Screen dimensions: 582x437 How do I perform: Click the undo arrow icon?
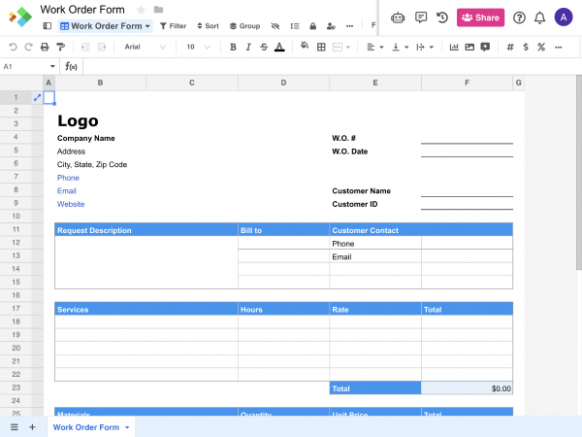tap(13, 47)
